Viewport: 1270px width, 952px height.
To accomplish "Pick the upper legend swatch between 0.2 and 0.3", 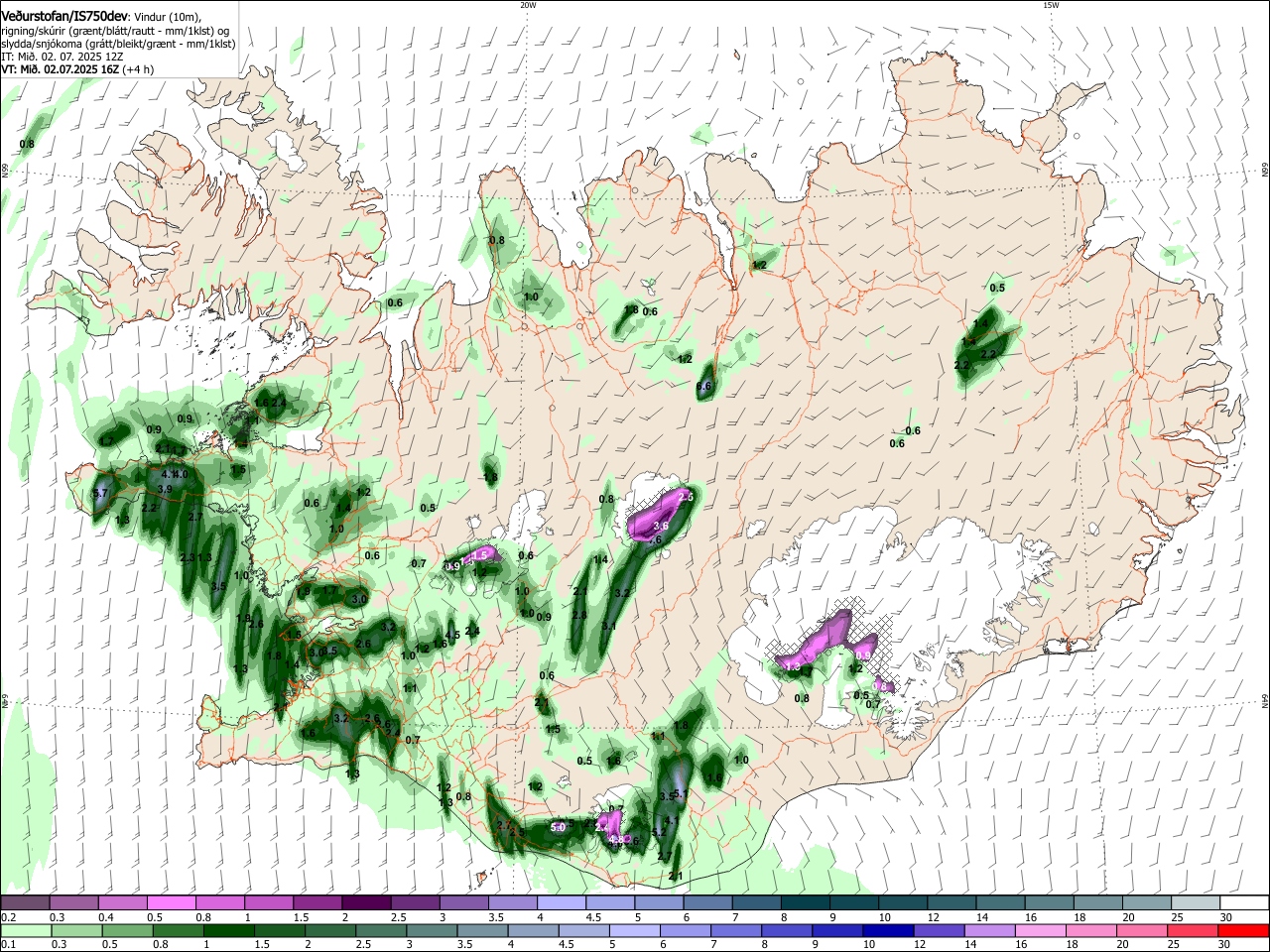I will (x=25, y=902).
